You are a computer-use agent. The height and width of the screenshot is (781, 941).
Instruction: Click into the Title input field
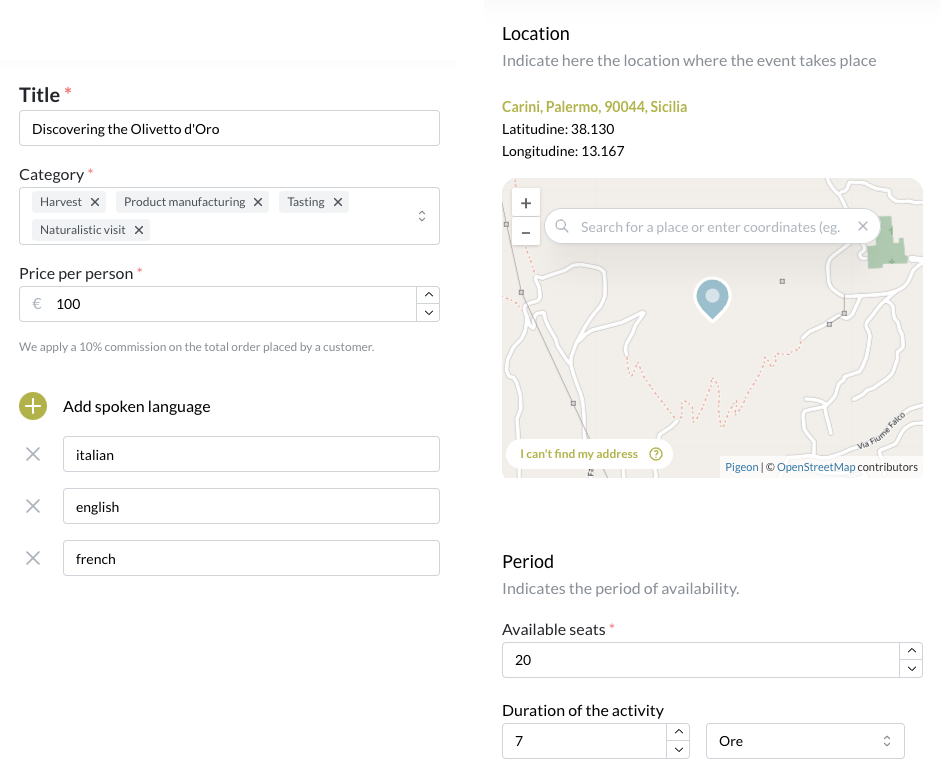(x=229, y=129)
